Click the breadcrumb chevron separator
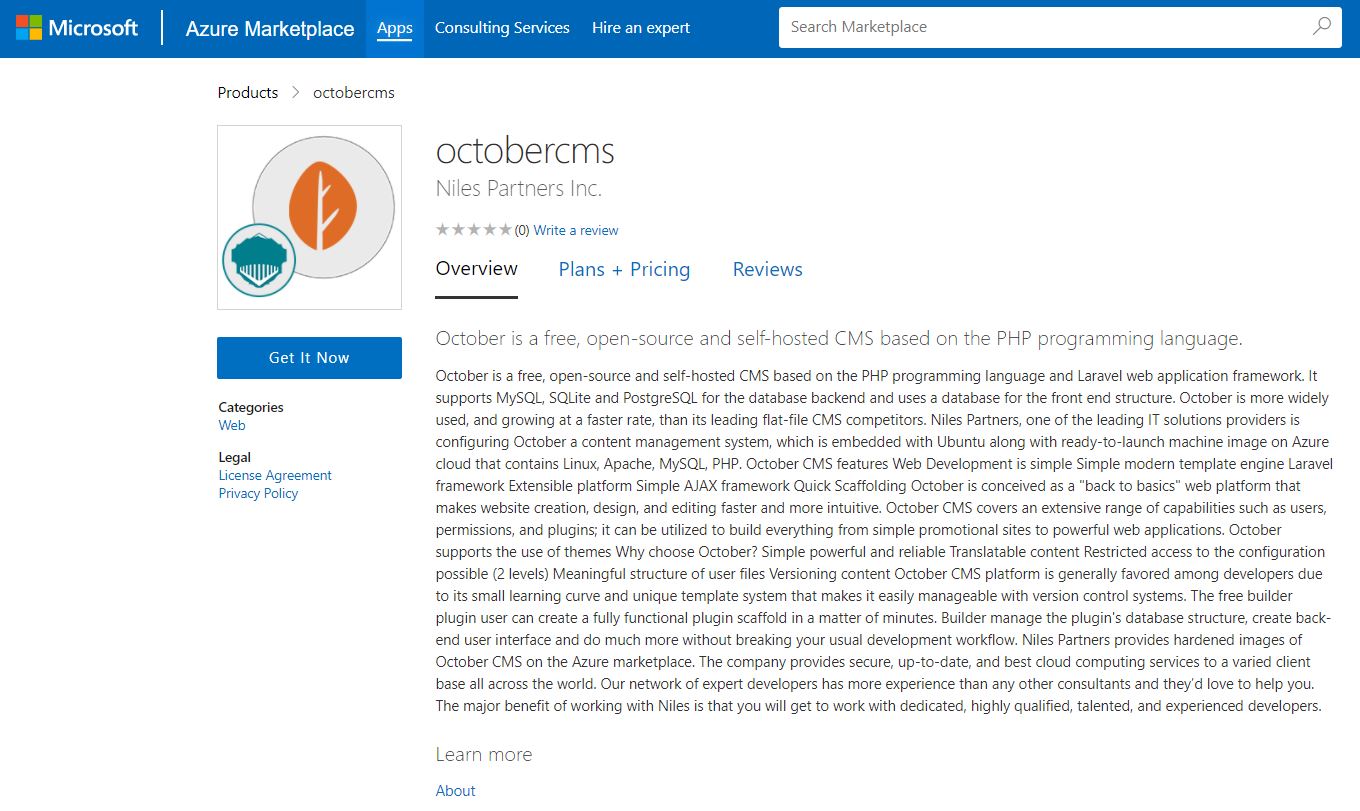Screen dimensions: 1360x811 [x=296, y=93]
